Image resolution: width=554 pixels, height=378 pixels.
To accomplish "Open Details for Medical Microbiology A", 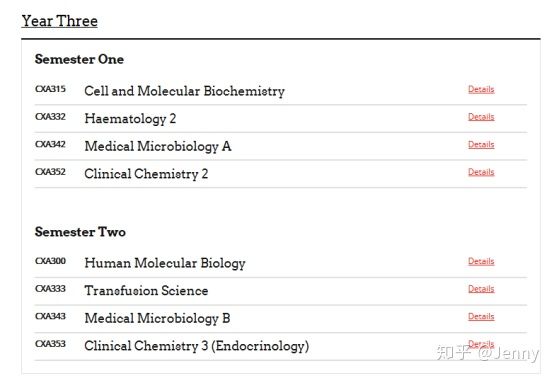I will (x=481, y=144).
